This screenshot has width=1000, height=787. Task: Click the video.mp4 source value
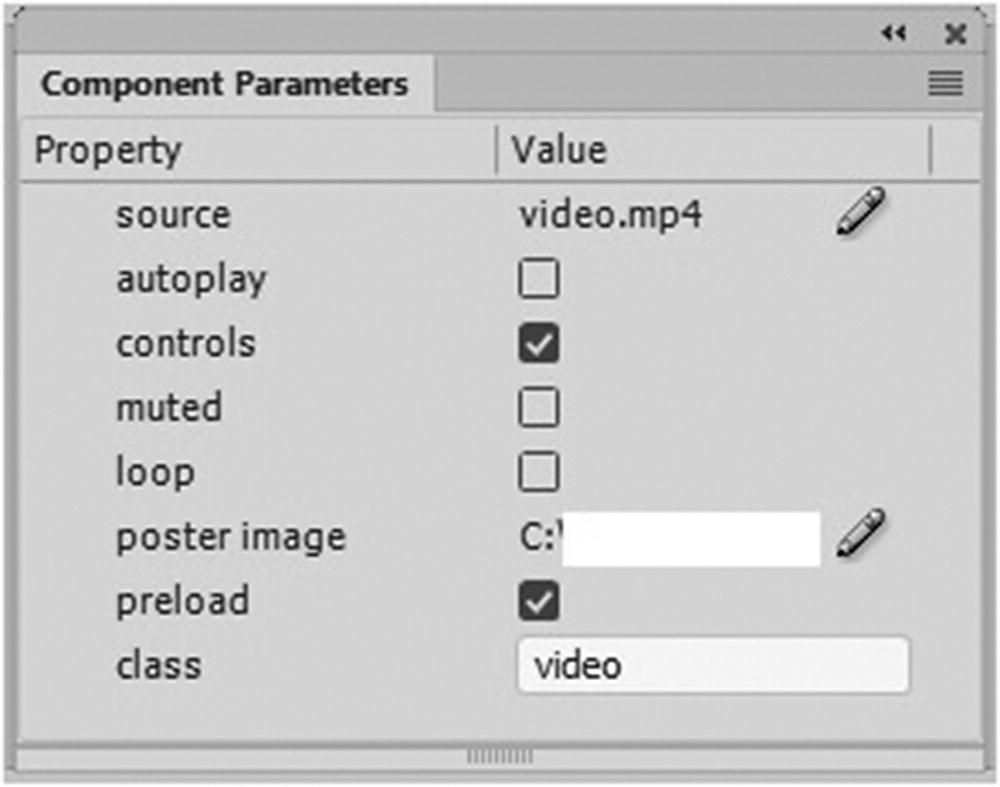click(610, 215)
